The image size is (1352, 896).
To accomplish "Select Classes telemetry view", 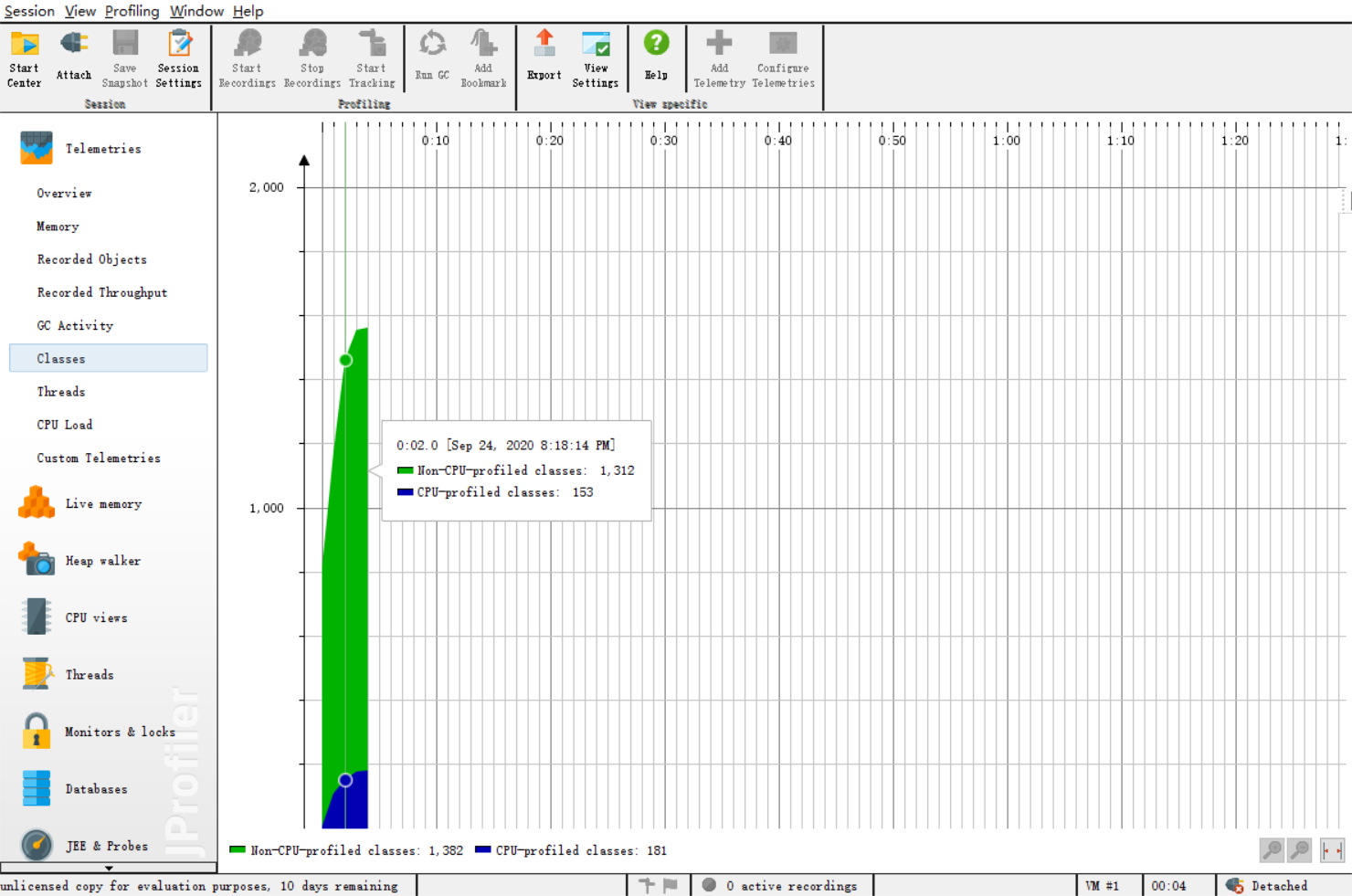I will (x=109, y=358).
